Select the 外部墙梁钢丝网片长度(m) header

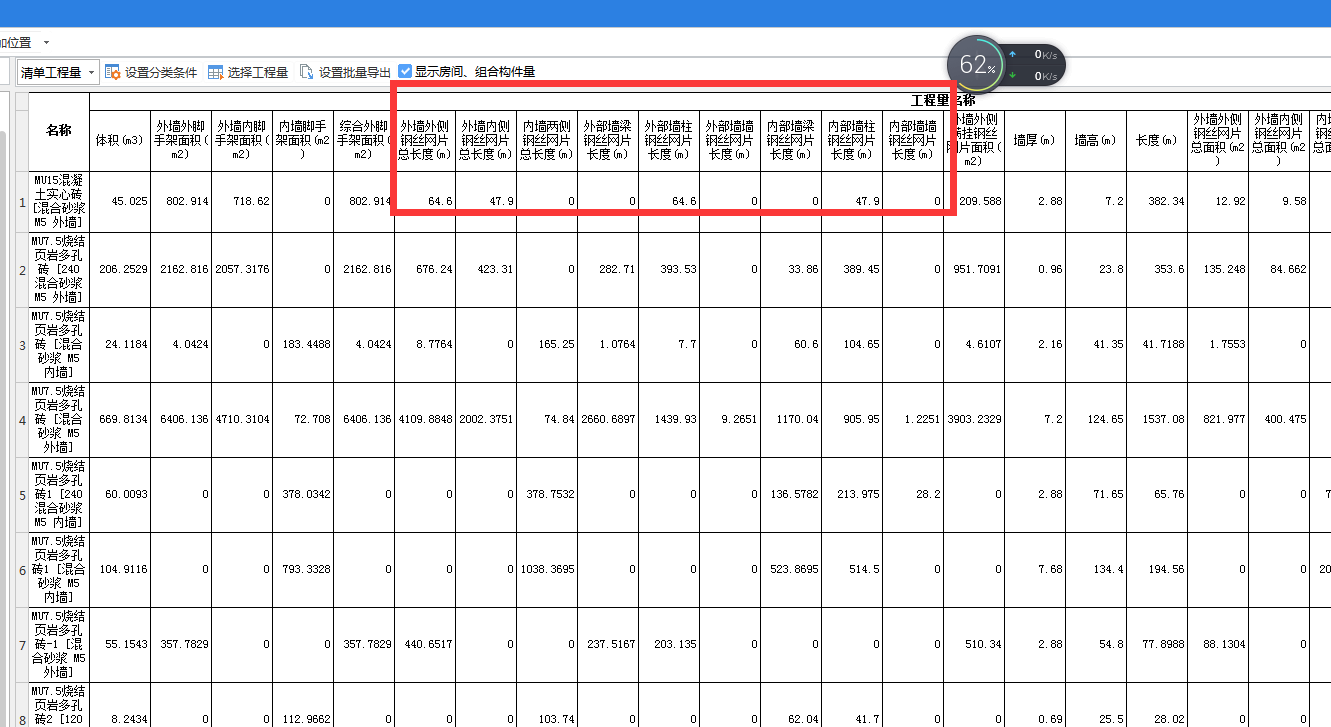coord(608,140)
